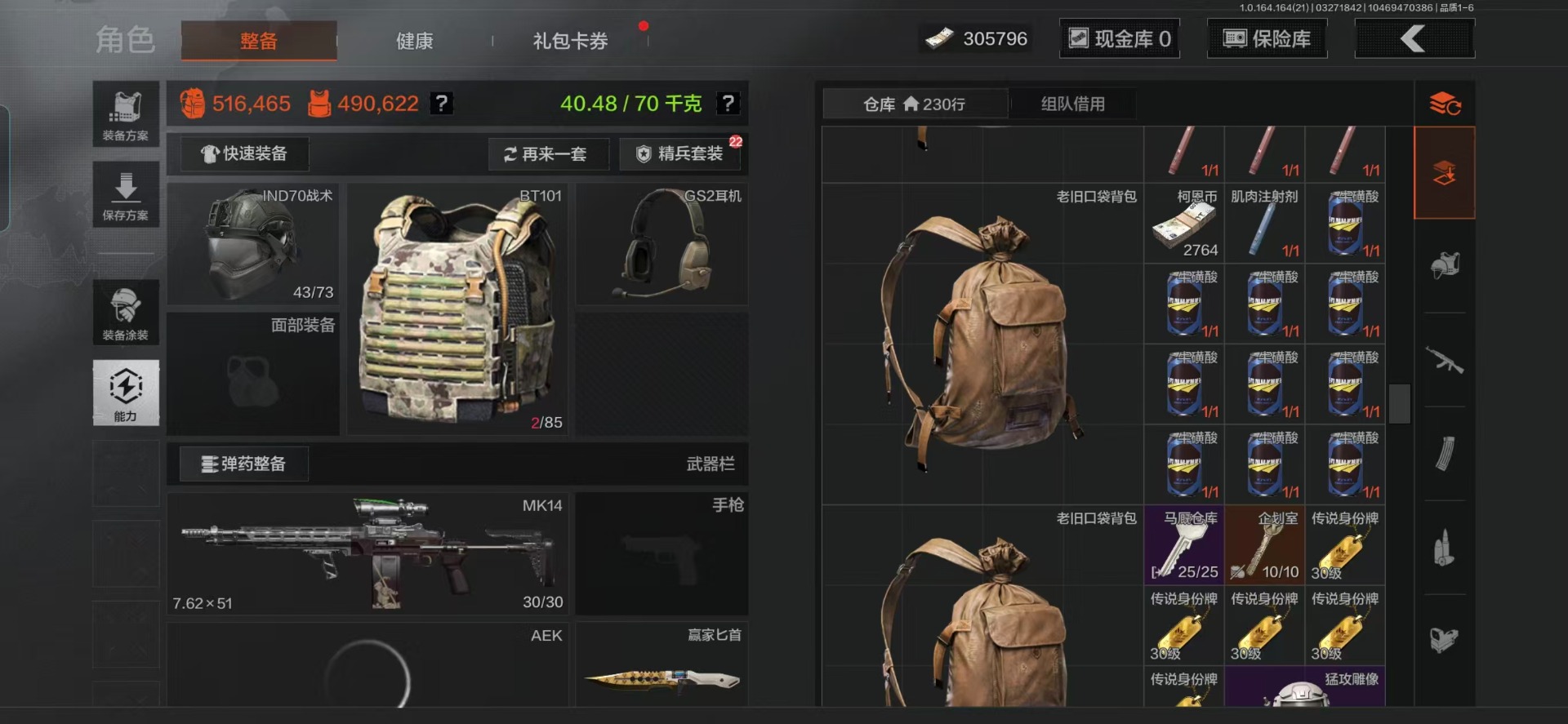Click the warehouse scrollbar handle
This screenshot has height=724, width=1568.
(x=1400, y=403)
